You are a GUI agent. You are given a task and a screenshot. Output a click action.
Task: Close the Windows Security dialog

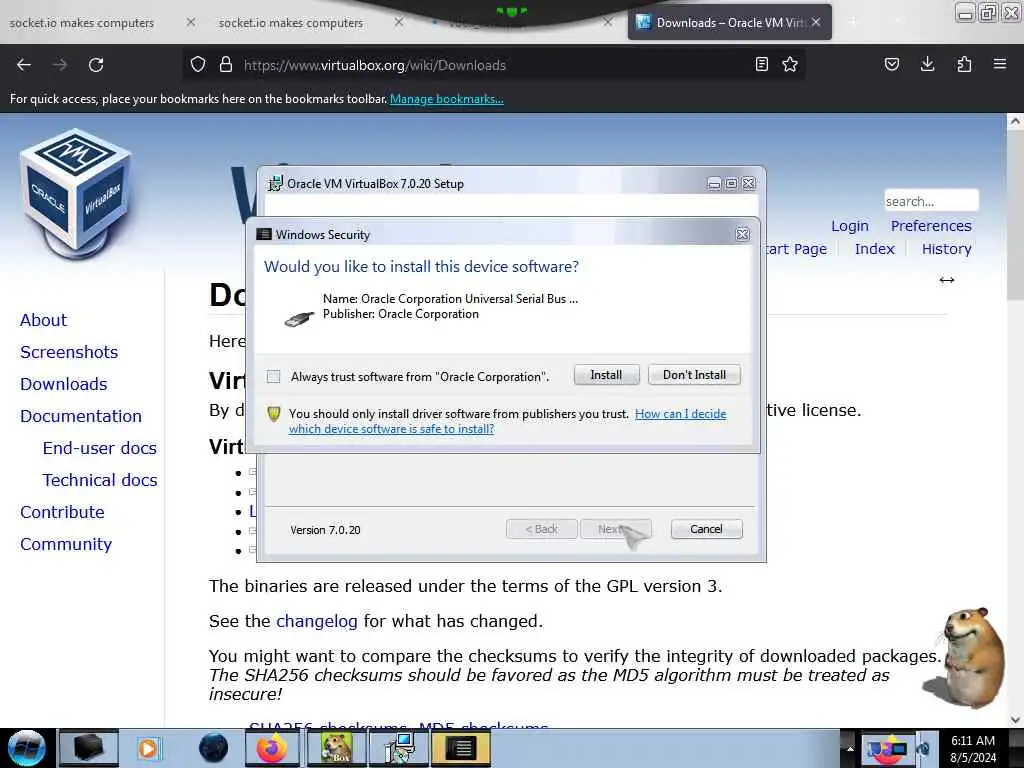coord(743,234)
